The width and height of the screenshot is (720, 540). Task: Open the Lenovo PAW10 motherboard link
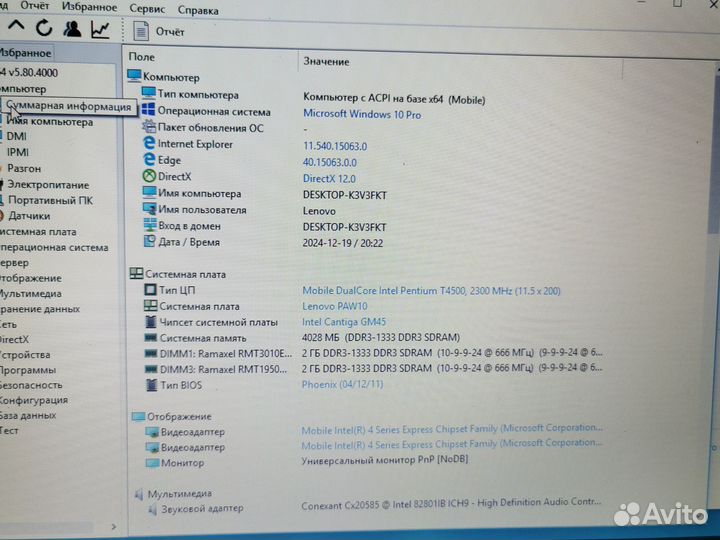click(x=335, y=306)
